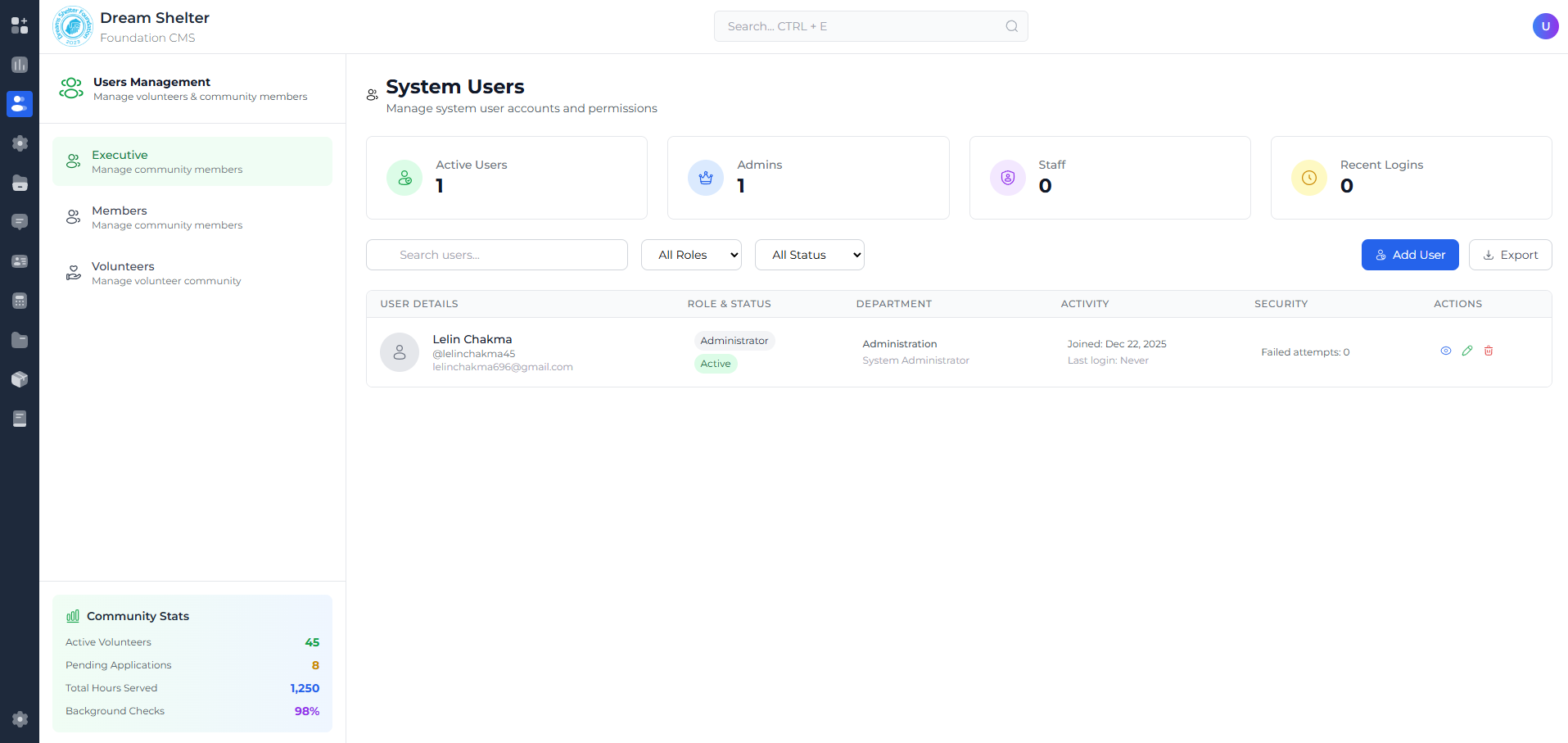Click the Export button
The height and width of the screenshot is (743, 1568).
coord(1510,255)
